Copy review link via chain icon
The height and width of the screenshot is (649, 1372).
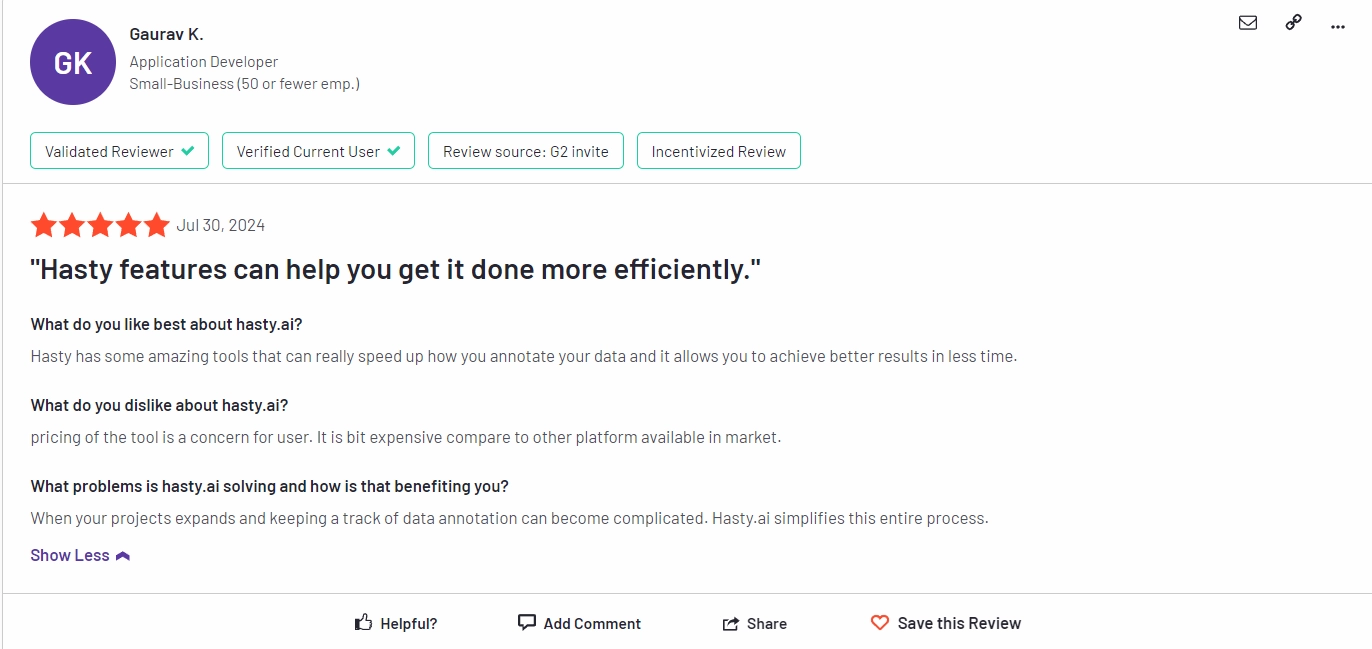click(x=1293, y=22)
